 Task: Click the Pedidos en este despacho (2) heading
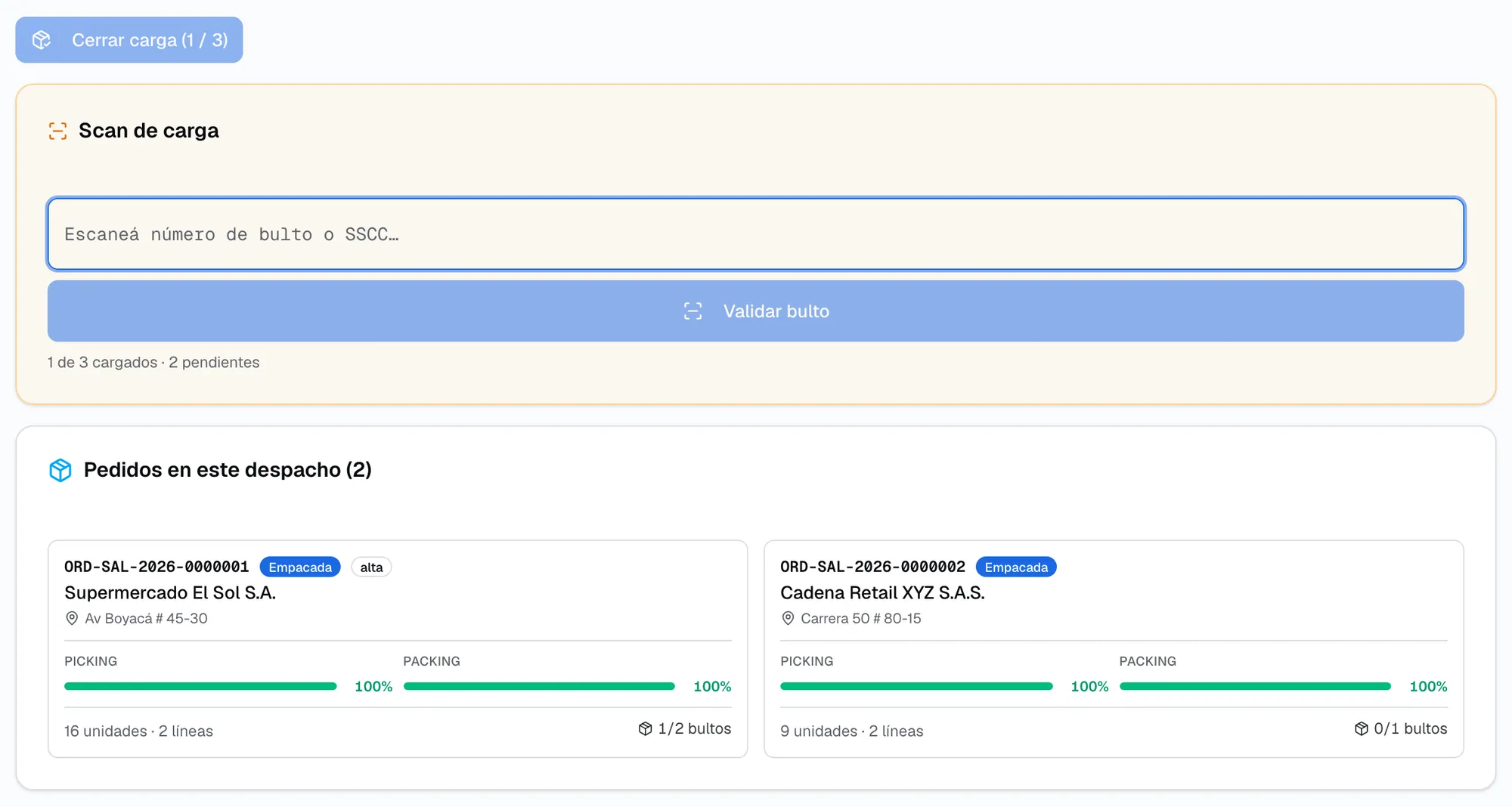[228, 470]
